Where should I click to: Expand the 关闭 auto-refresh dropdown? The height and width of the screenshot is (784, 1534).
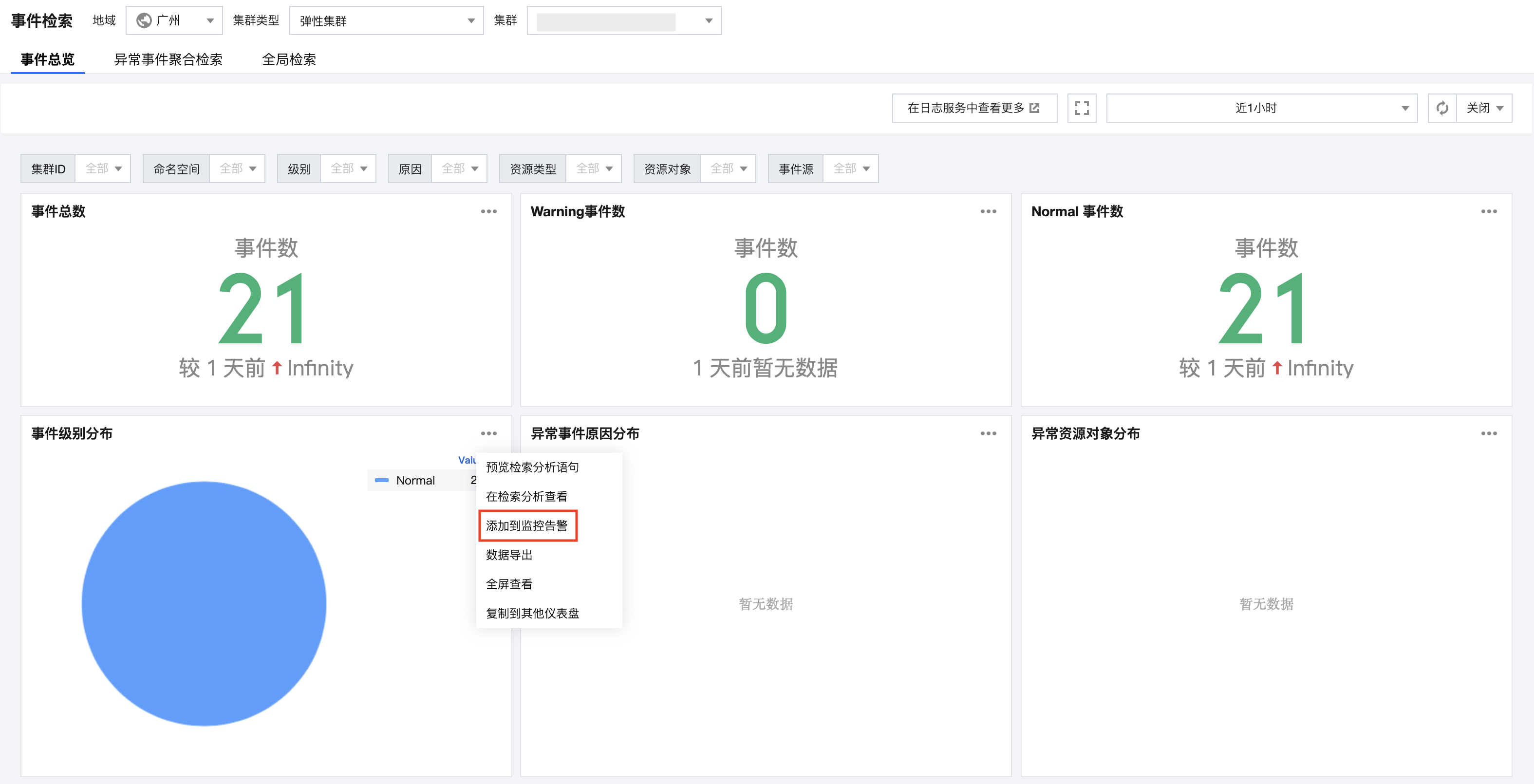(x=1484, y=108)
